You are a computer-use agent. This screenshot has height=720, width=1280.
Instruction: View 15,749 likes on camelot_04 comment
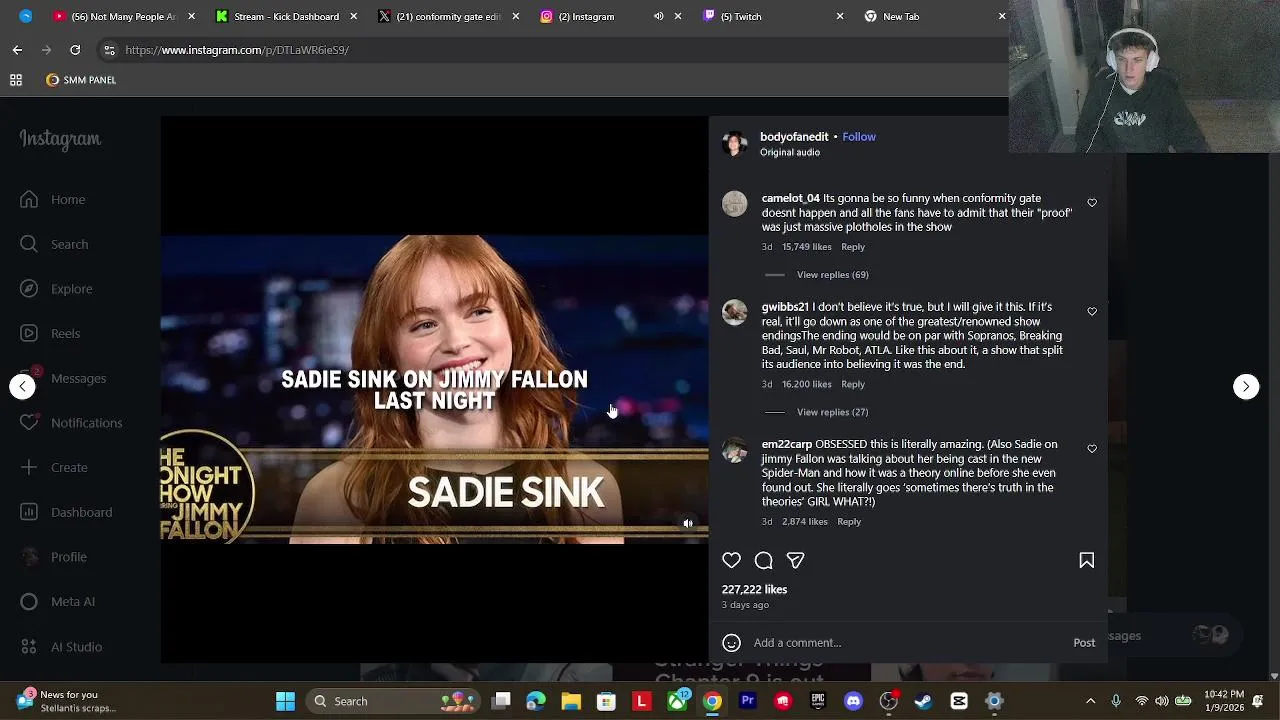click(807, 247)
